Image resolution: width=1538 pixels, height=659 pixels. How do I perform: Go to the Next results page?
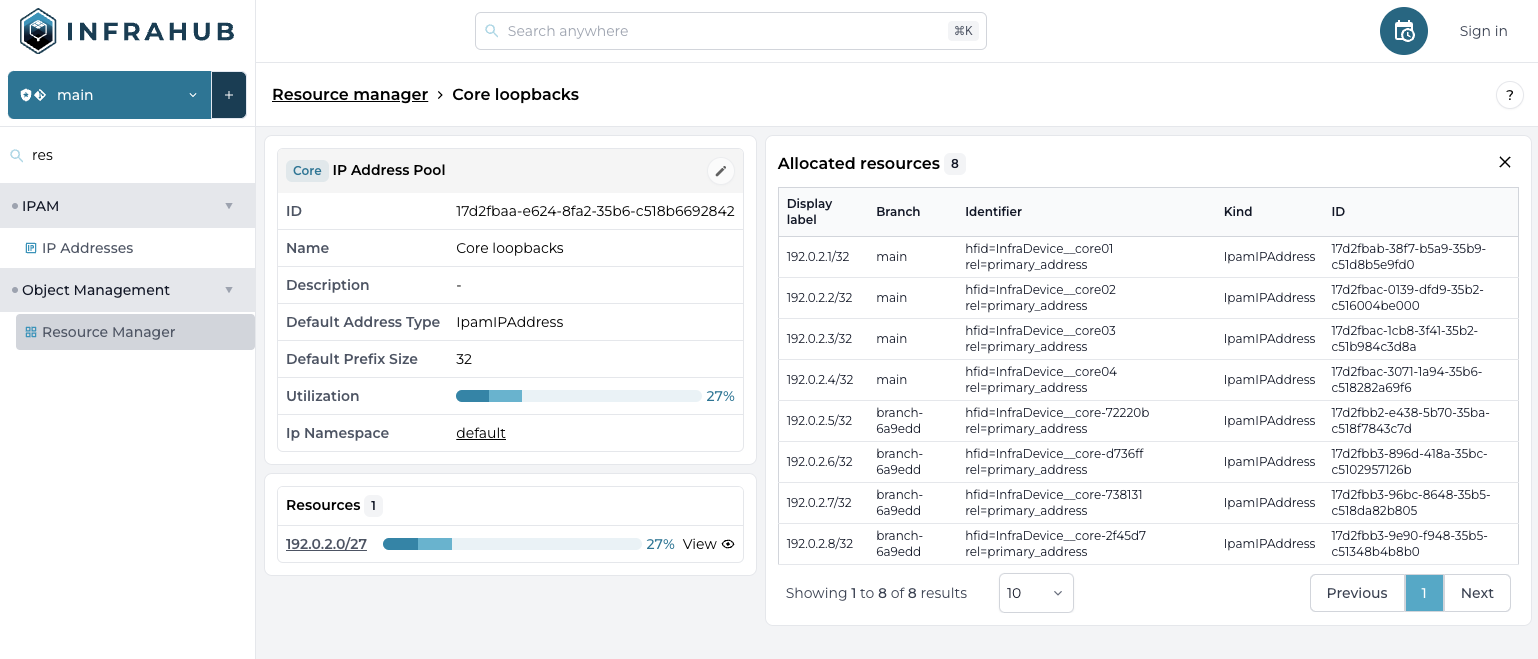tap(1476, 593)
